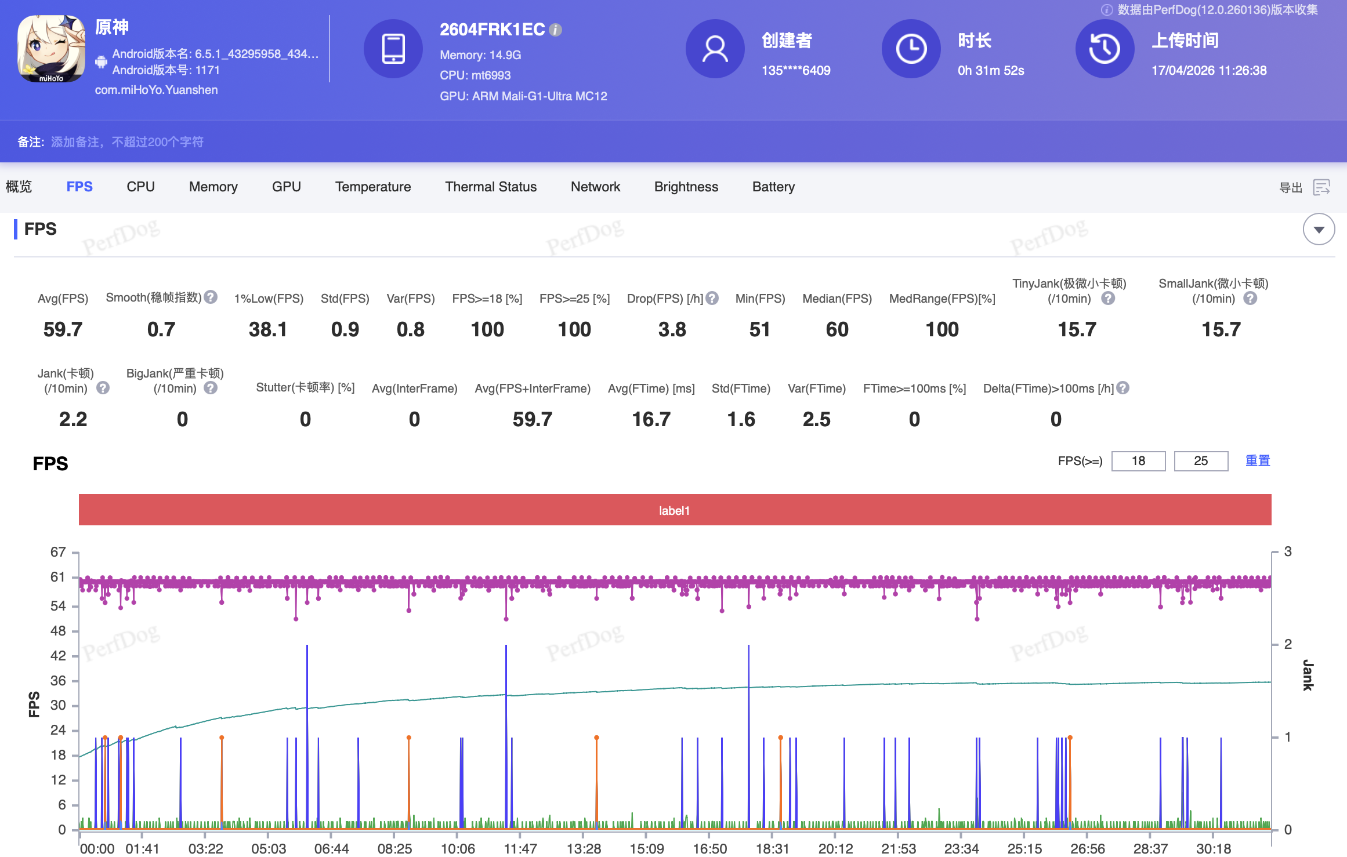Click the red label1 bar
Viewport: 1347px width, 857px height.
pos(675,510)
